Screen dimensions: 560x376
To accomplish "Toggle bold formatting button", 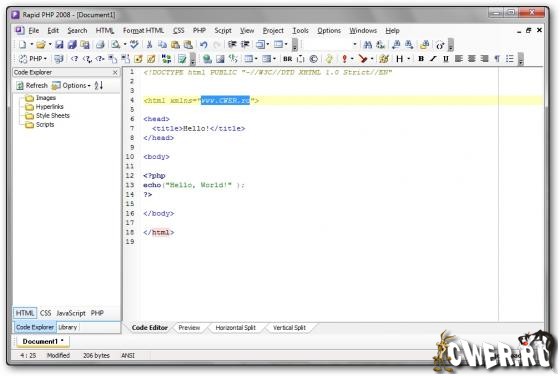I will pyautogui.click(x=421, y=59).
